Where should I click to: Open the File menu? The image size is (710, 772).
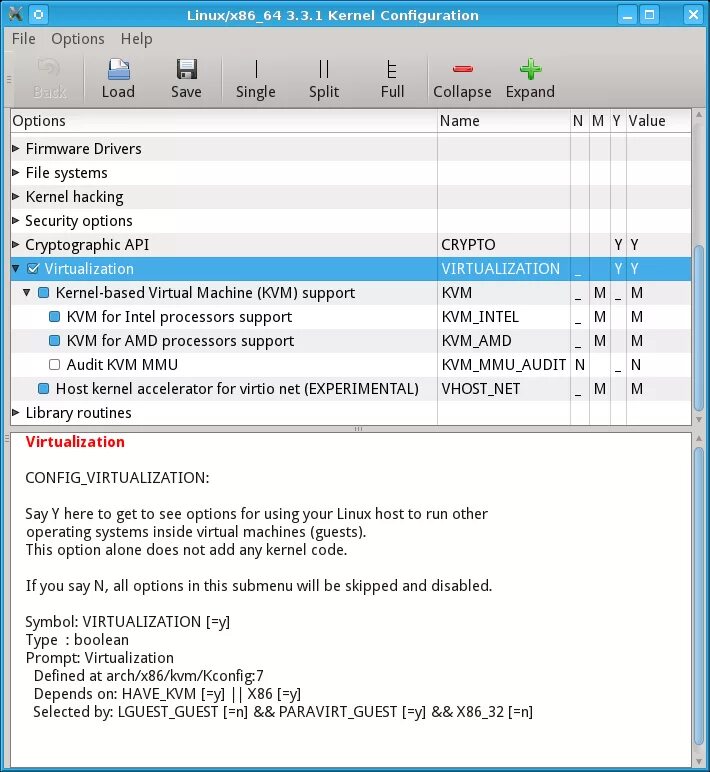tap(24, 38)
